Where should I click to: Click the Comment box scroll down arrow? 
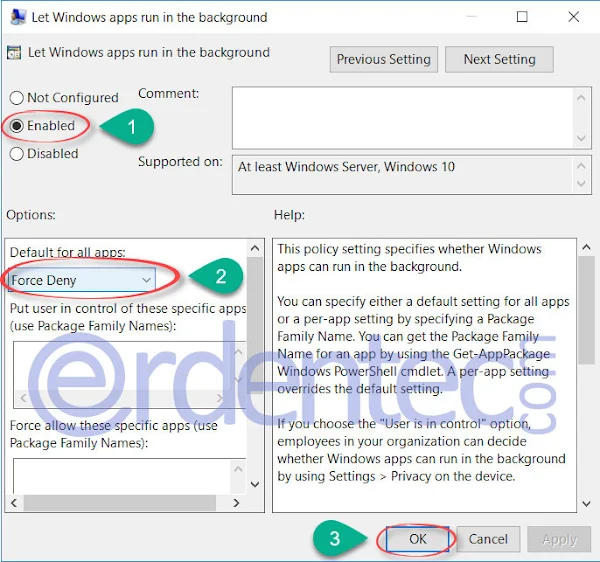tap(581, 138)
